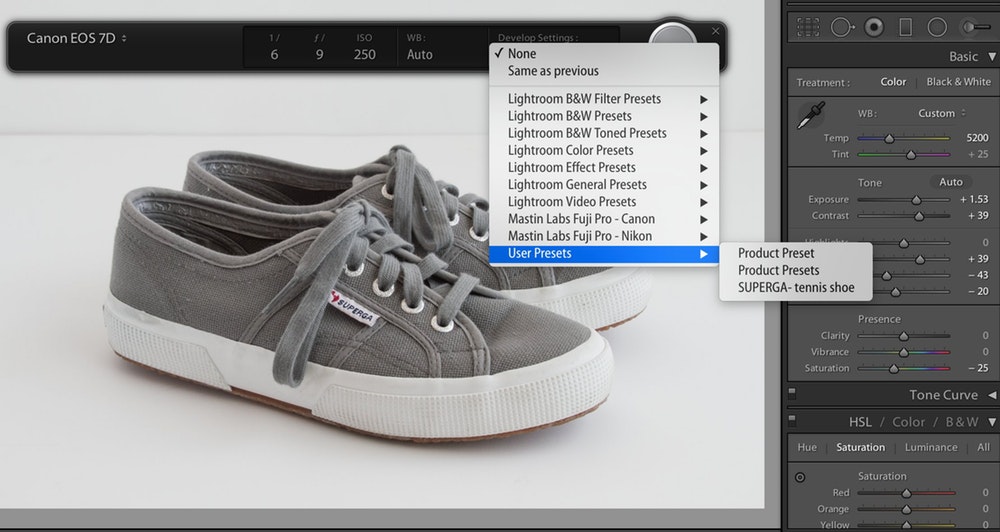The width and height of the screenshot is (1000, 532).
Task: Choose None in Develop Settings menu
Action: [x=603, y=54]
